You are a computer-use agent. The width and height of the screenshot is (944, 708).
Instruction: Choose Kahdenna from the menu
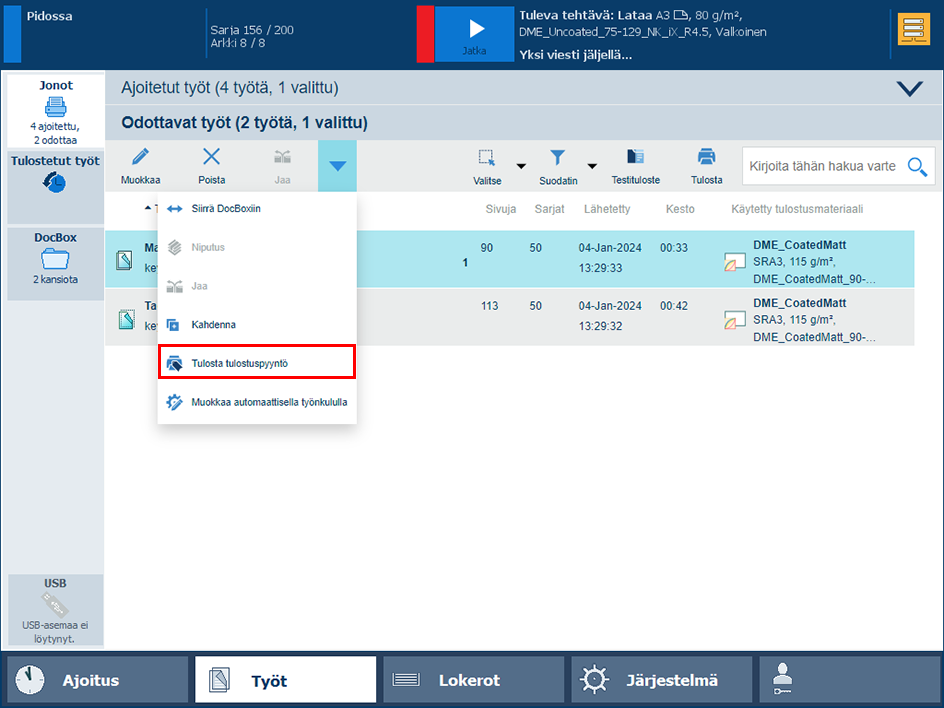point(257,324)
